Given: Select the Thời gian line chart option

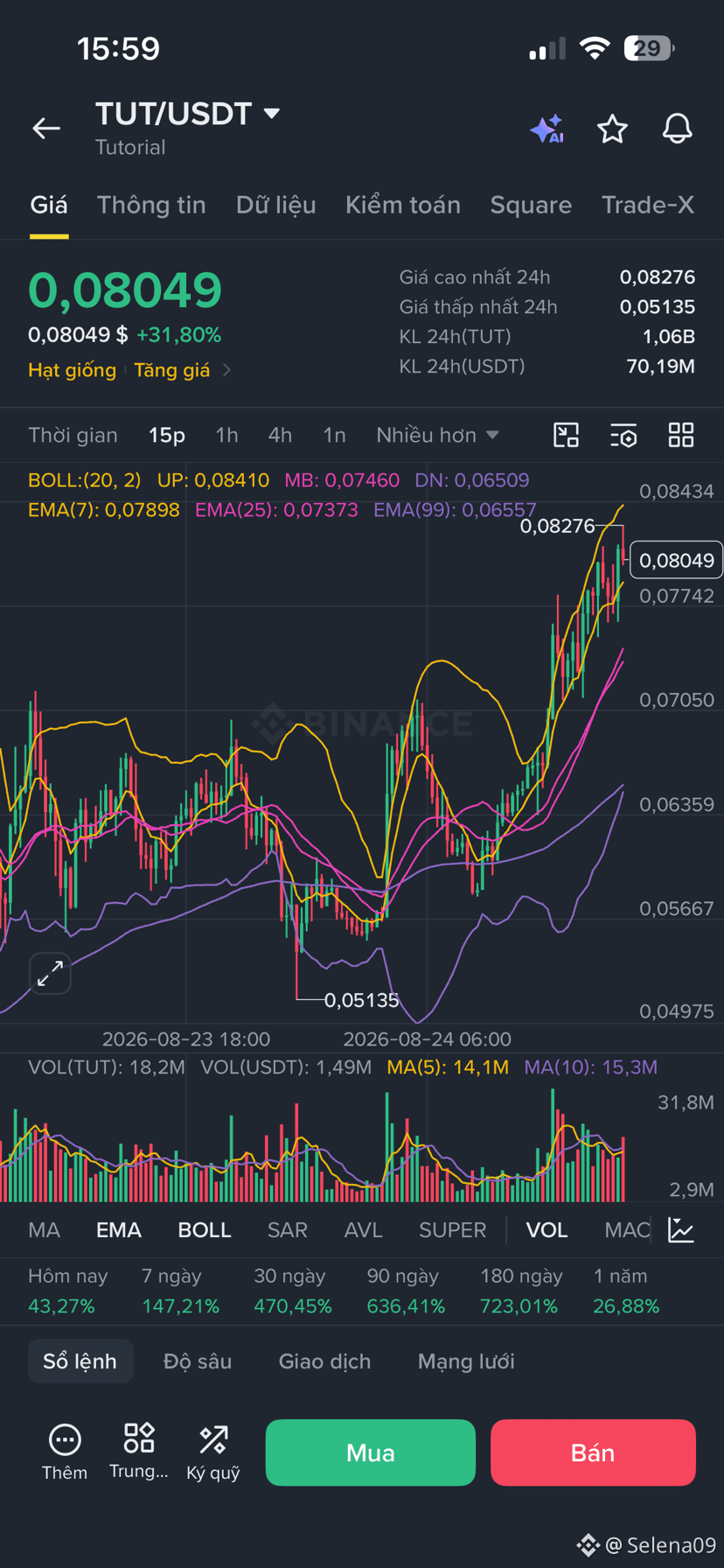Looking at the screenshot, I should (x=73, y=435).
